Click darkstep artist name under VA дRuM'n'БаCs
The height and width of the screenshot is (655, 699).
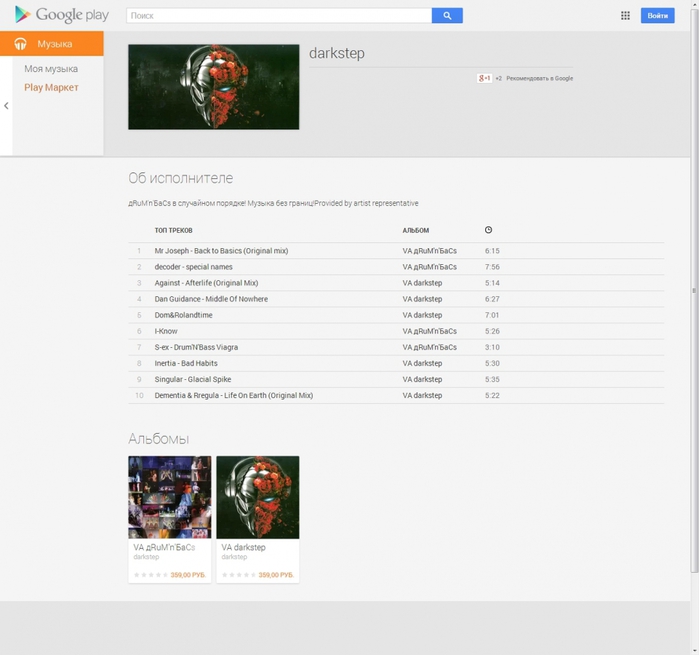[146, 557]
